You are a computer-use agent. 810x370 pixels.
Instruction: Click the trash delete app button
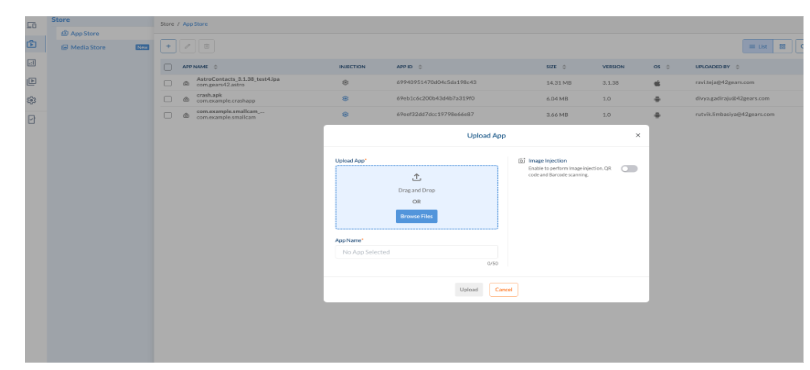click(x=206, y=46)
